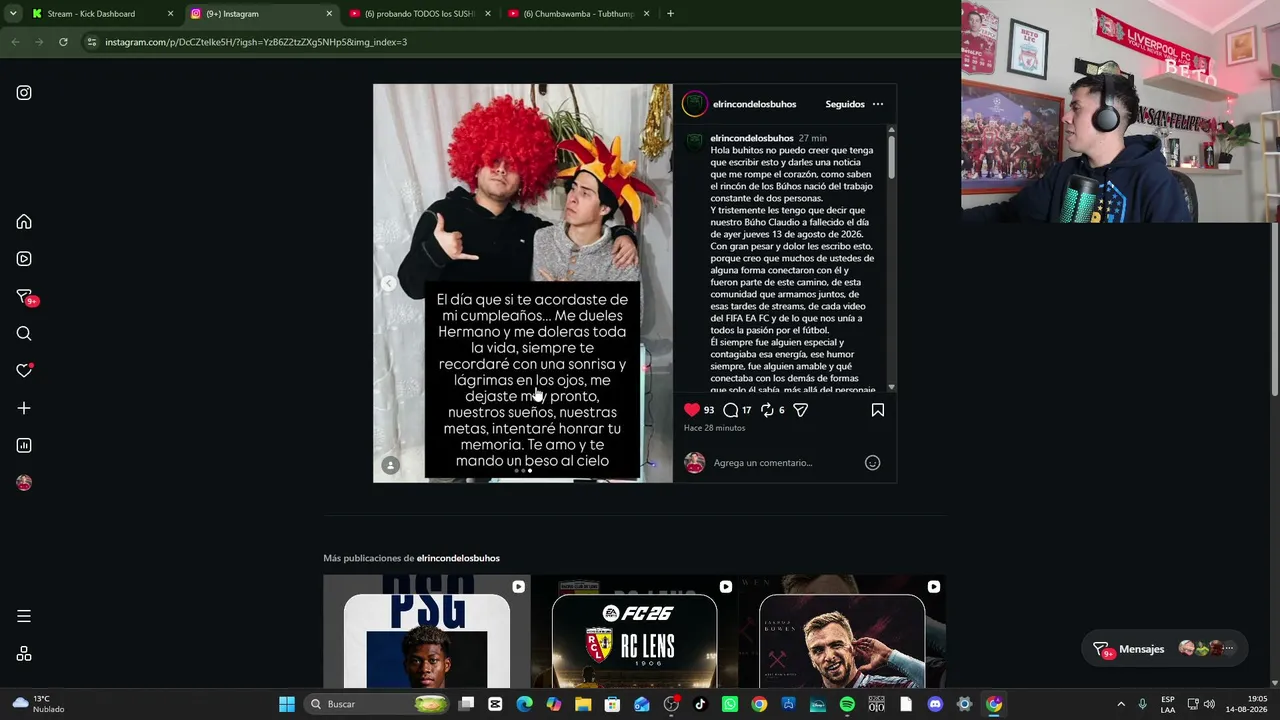Viewport: 1280px width, 720px height.
Task: Open the Windows Start menu
Action: (287, 704)
